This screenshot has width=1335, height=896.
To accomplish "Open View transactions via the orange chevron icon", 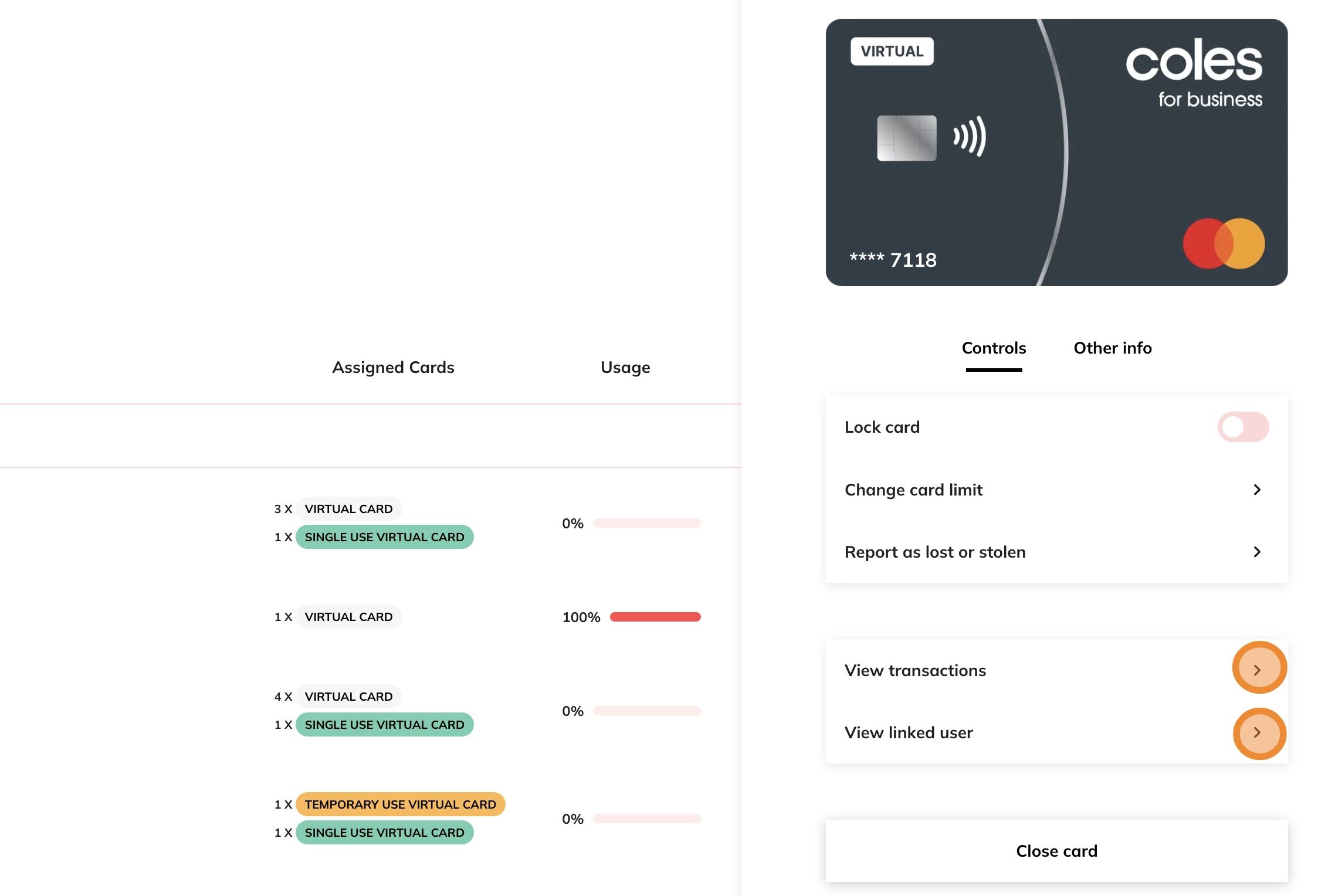I will click(x=1259, y=668).
